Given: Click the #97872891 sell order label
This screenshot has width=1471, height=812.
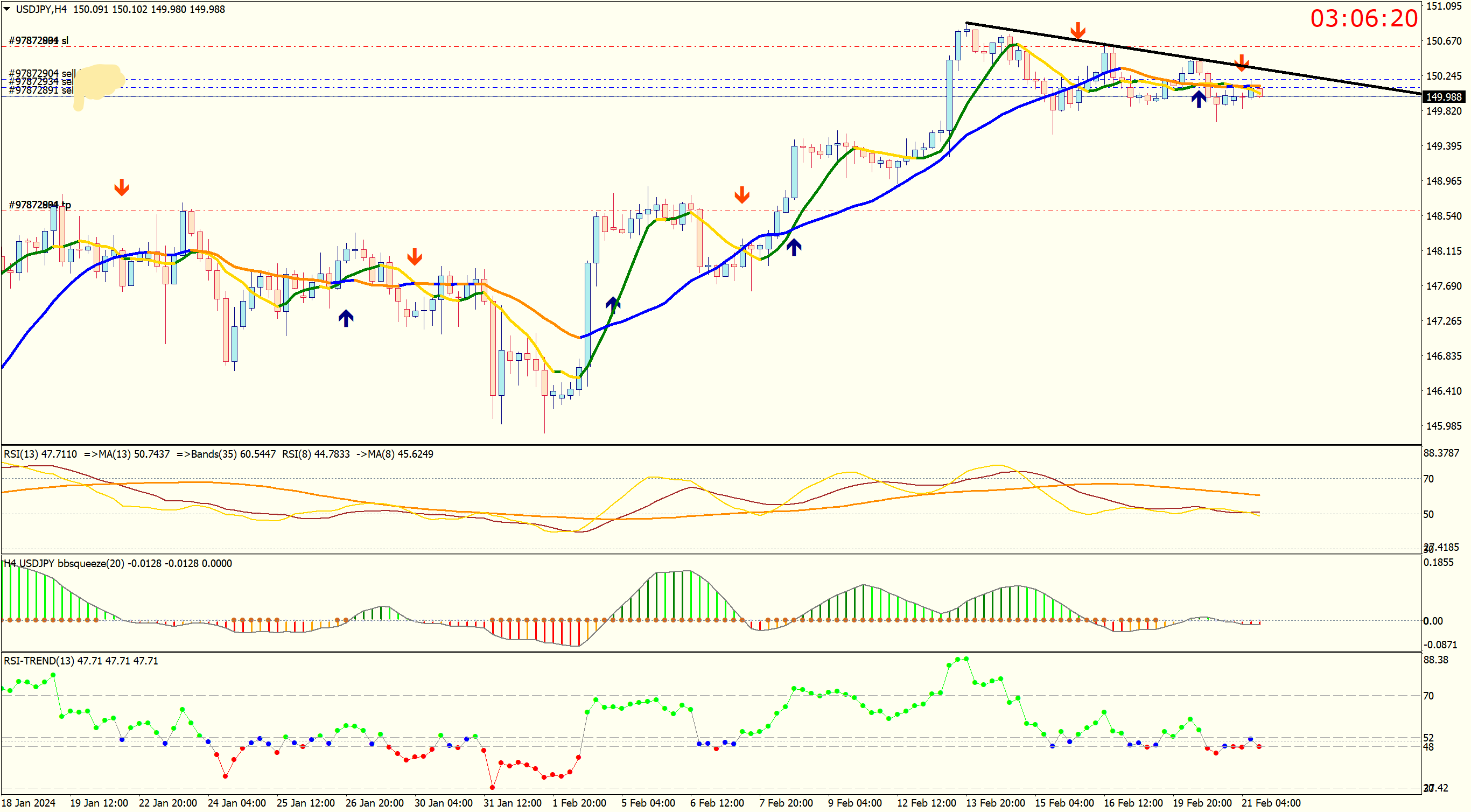Looking at the screenshot, I should click(x=40, y=90).
